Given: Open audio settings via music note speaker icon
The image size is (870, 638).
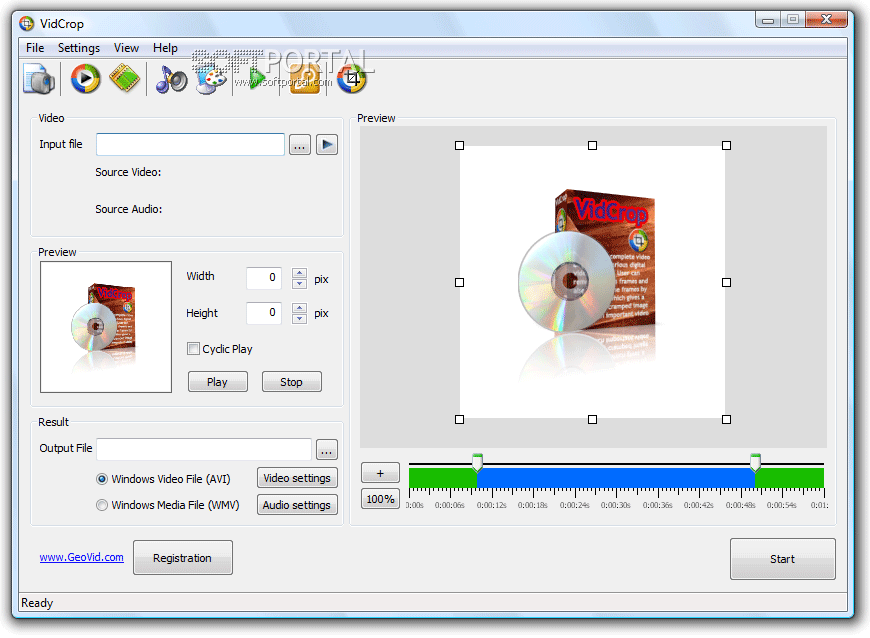Looking at the screenshot, I should [x=171, y=79].
